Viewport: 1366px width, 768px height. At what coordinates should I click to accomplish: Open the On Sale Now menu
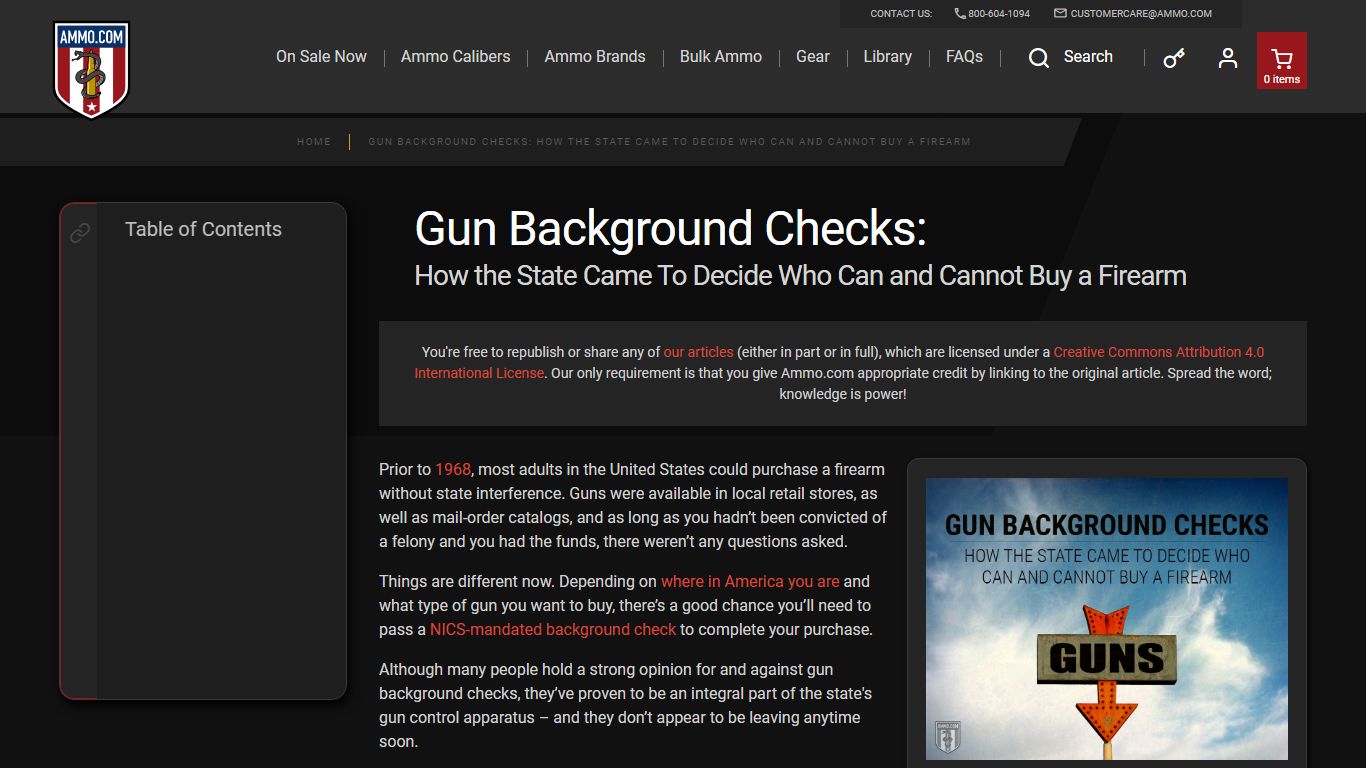click(x=321, y=57)
